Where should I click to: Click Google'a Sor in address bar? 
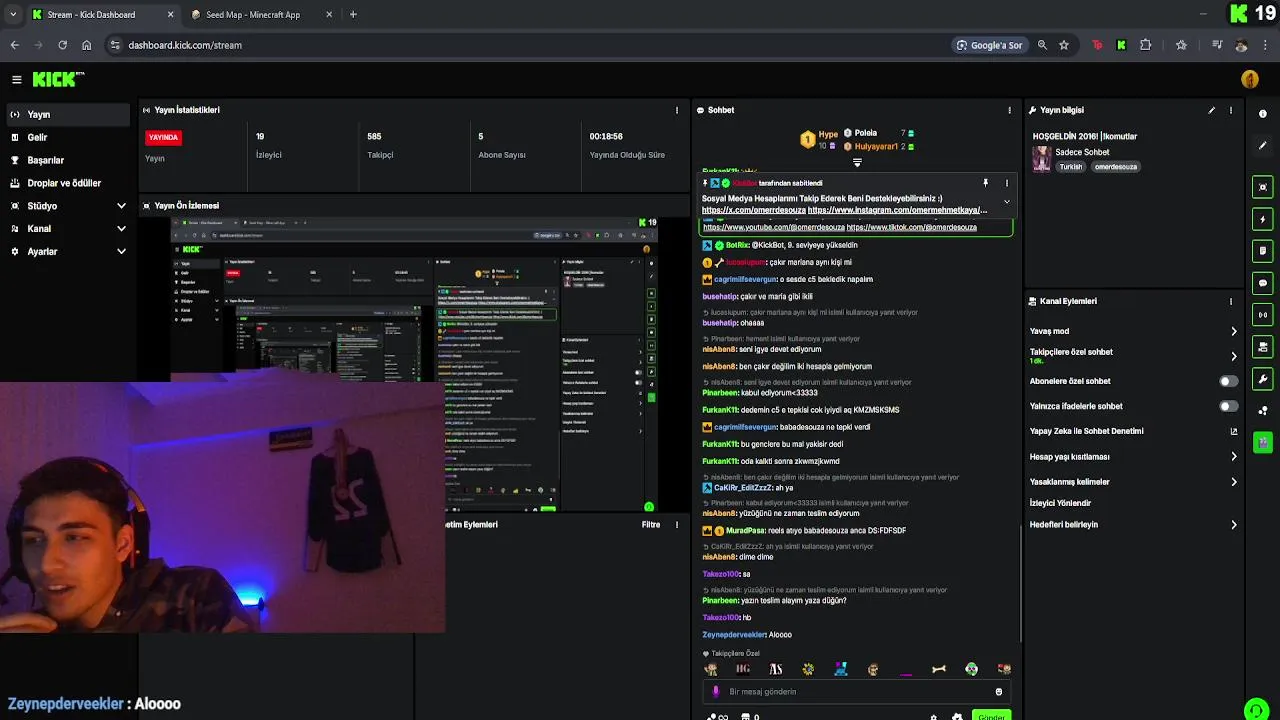coord(989,45)
